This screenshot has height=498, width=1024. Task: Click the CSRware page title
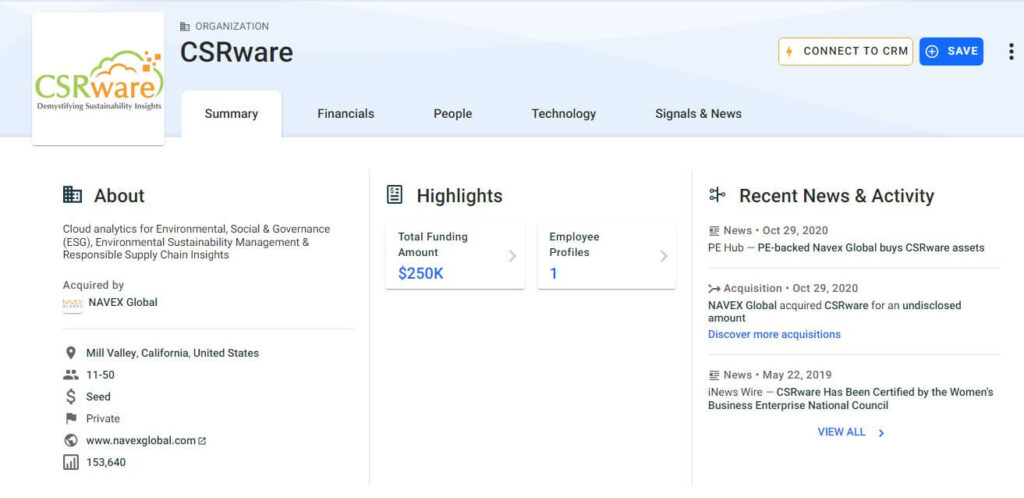pyautogui.click(x=236, y=52)
